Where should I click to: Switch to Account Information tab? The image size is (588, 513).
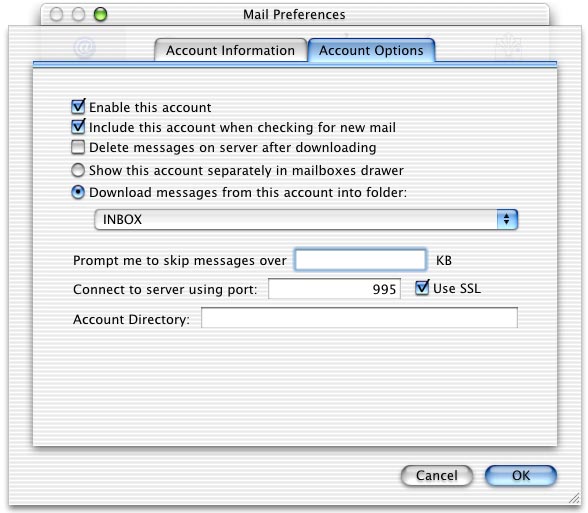231,50
